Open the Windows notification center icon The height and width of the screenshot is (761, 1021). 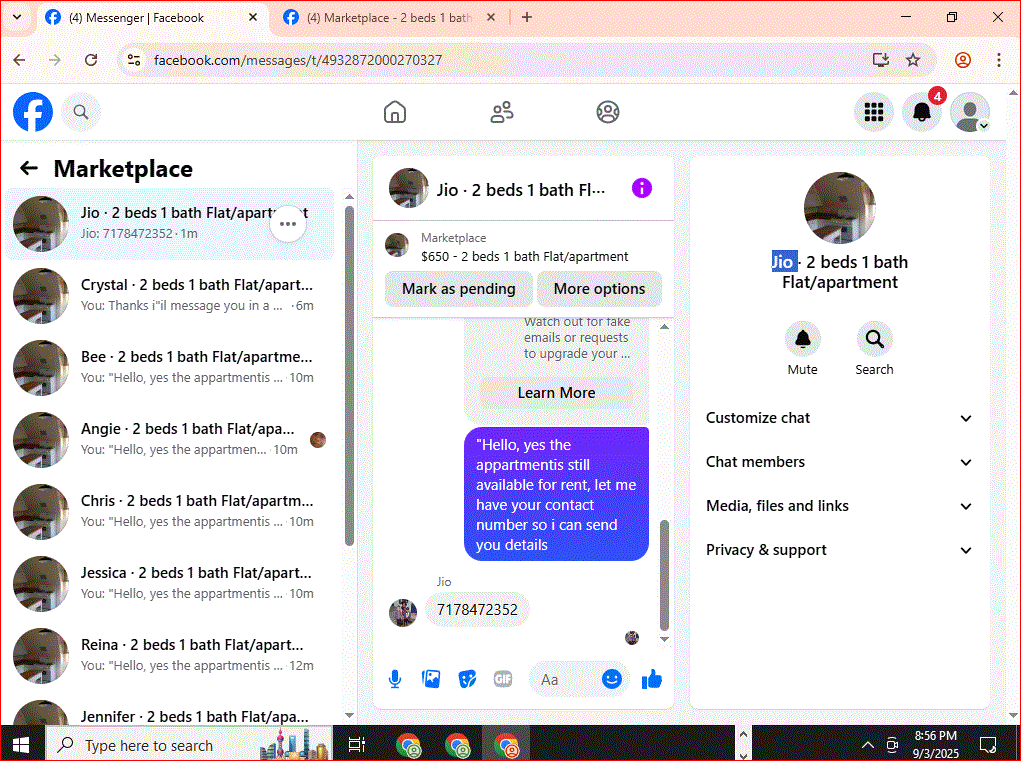click(988, 744)
